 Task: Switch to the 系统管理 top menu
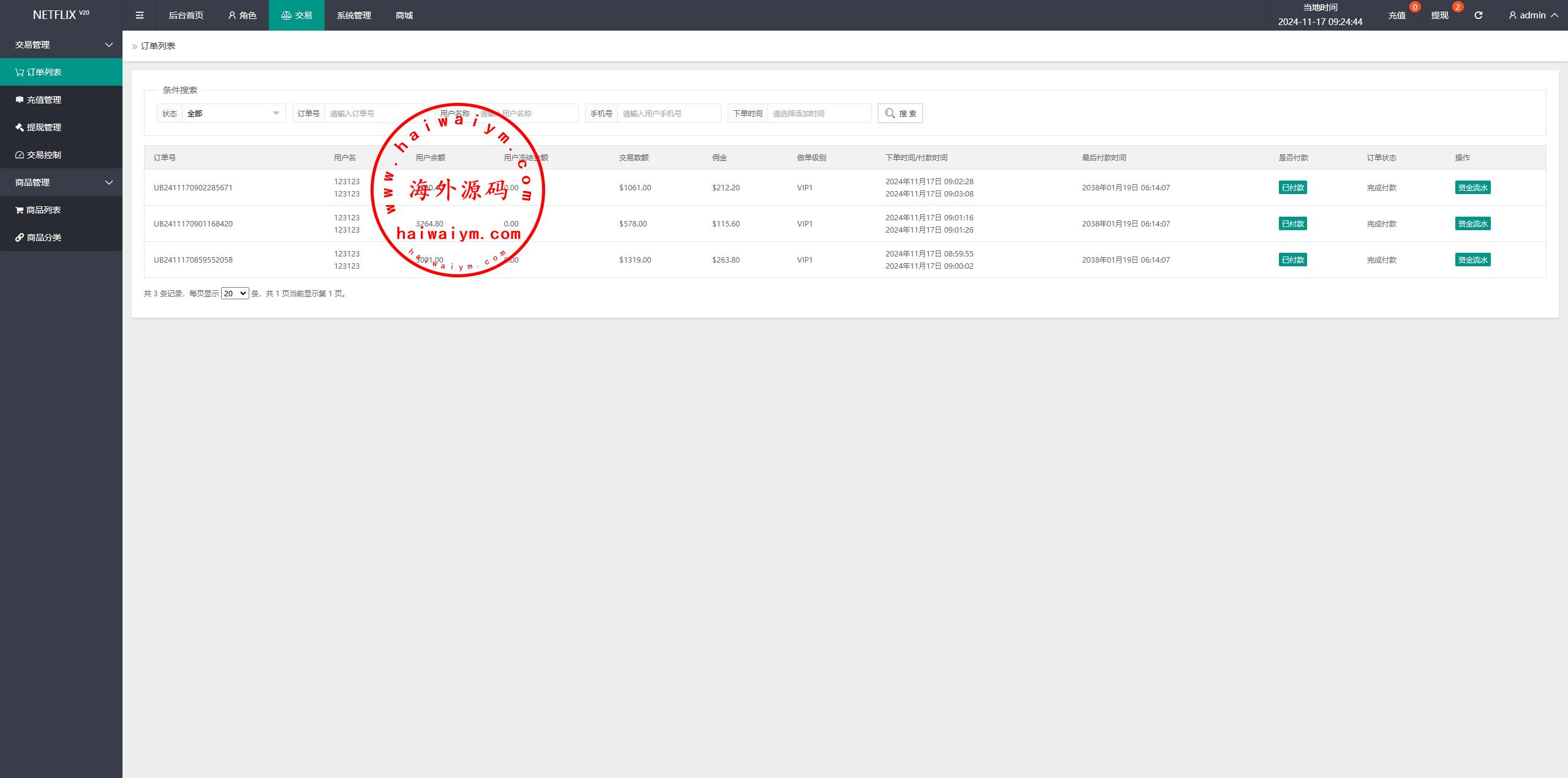click(x=353, y=15)
